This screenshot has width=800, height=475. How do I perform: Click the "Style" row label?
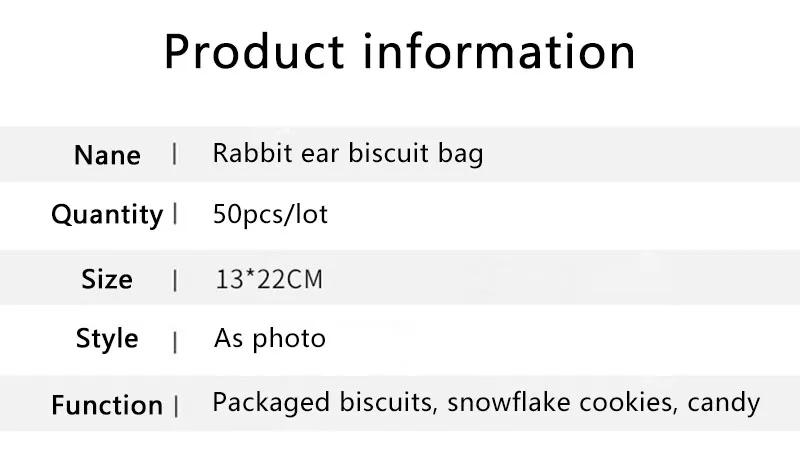[107, 339]
